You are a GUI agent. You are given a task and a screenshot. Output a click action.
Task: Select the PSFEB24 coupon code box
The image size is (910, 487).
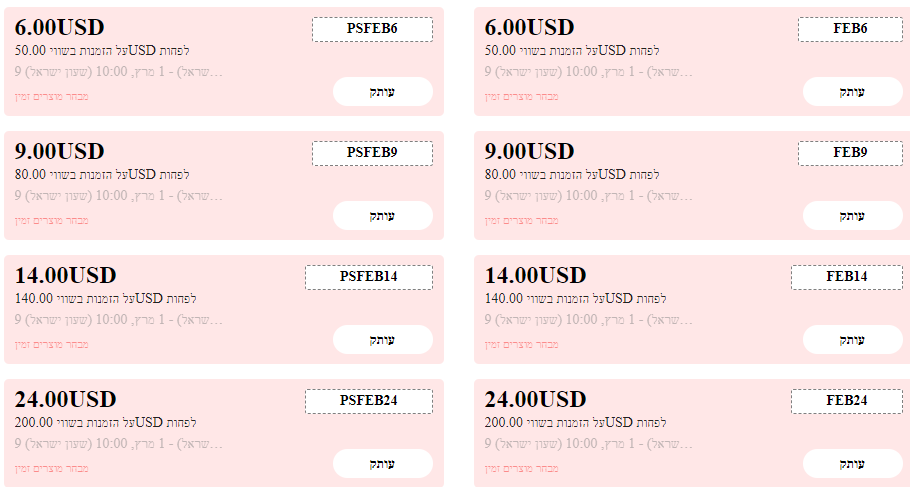coord(368,401)
